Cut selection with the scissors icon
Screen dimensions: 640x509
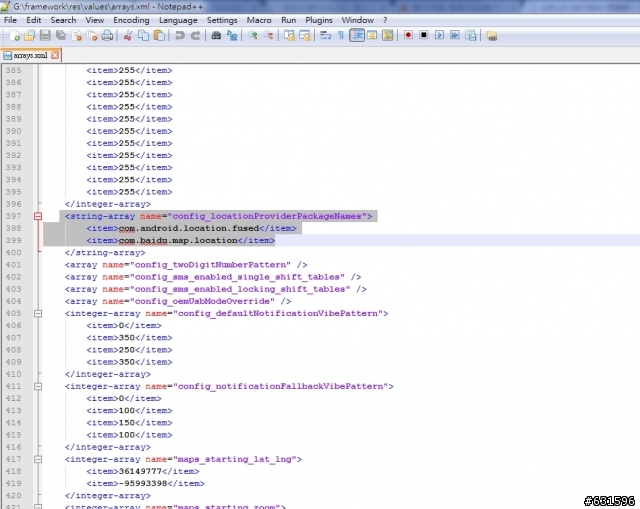click(x=128, y=36)
